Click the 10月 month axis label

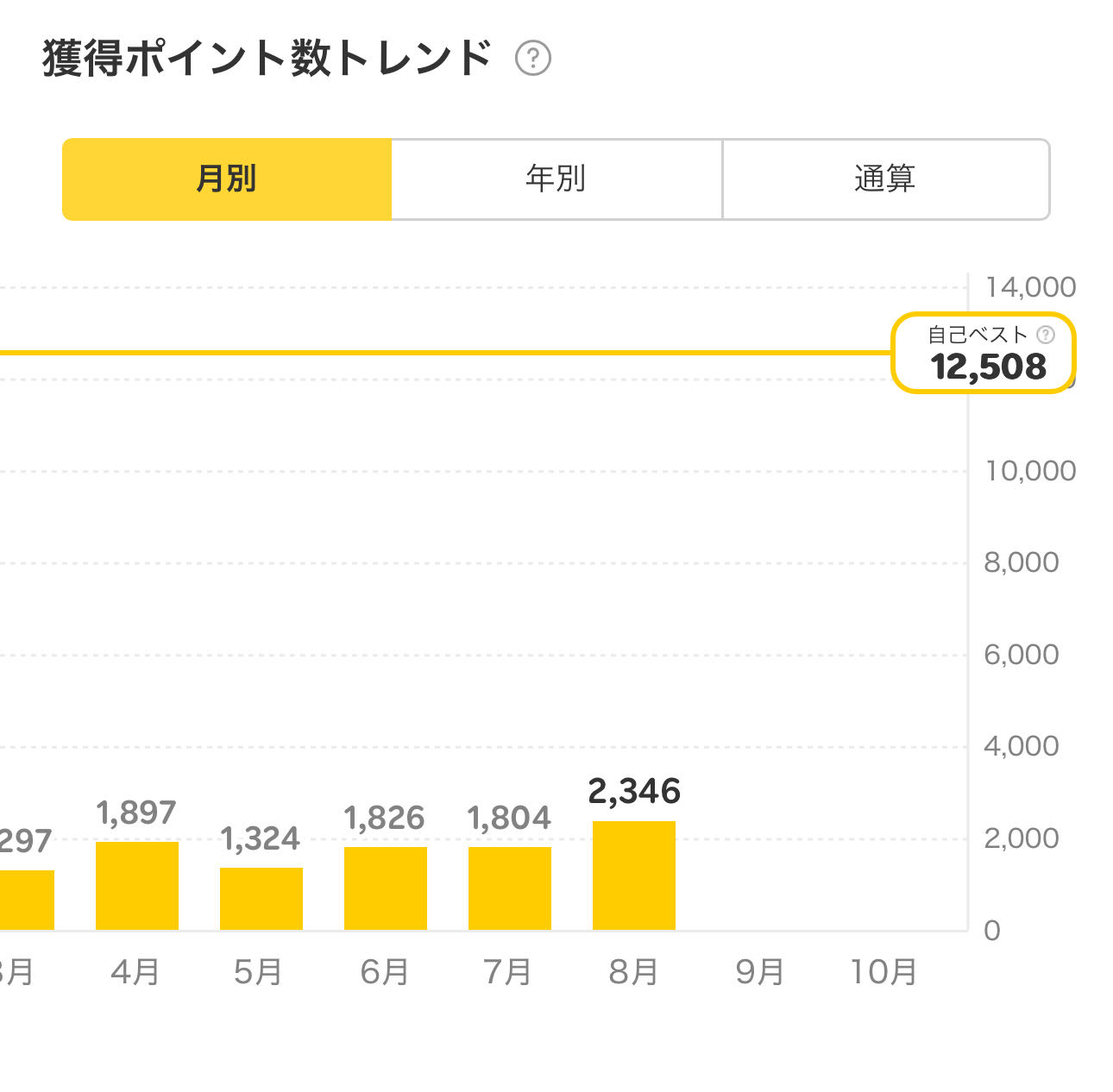click(x=883, y=972)
